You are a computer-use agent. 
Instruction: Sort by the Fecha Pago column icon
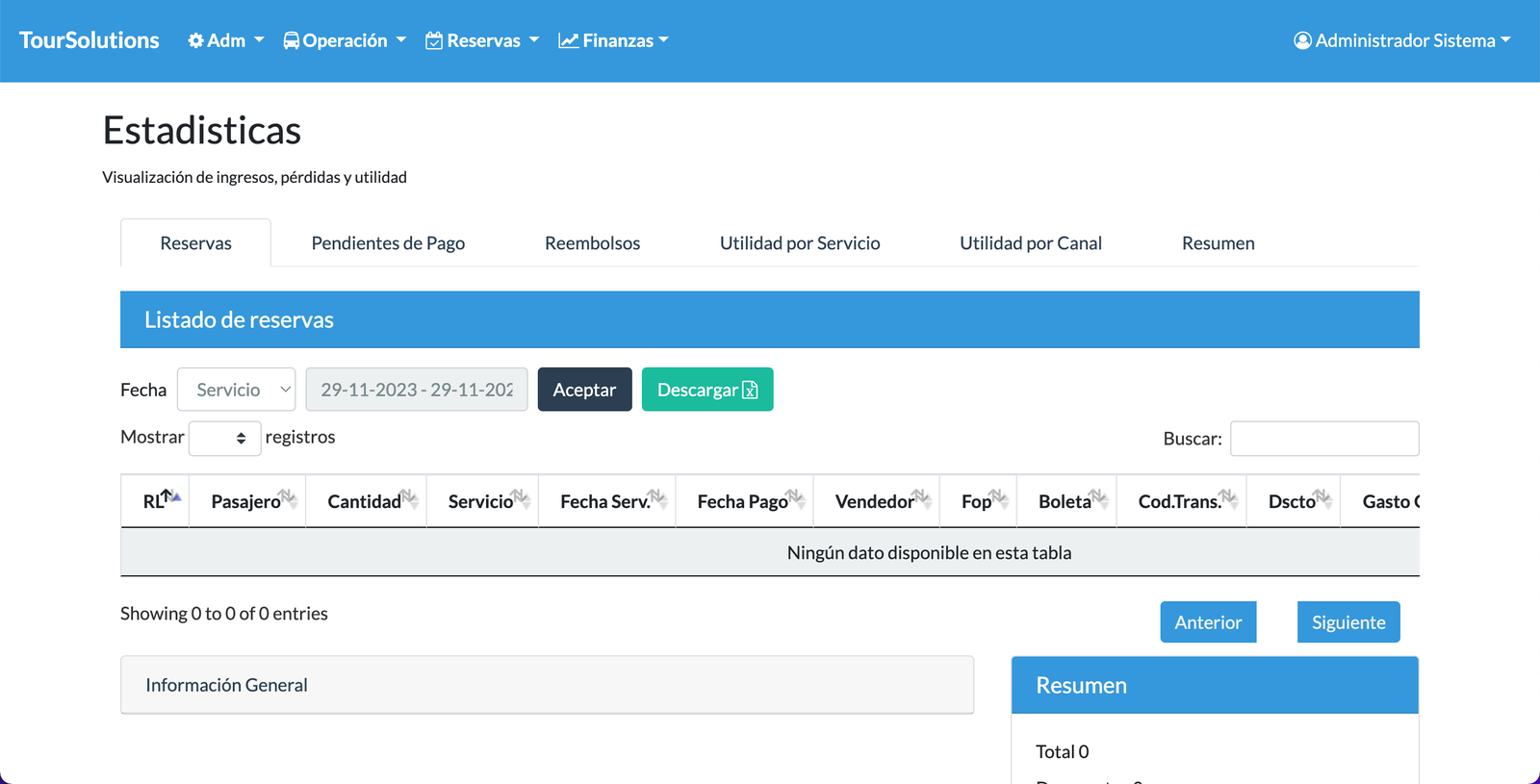tap(795, 497)
